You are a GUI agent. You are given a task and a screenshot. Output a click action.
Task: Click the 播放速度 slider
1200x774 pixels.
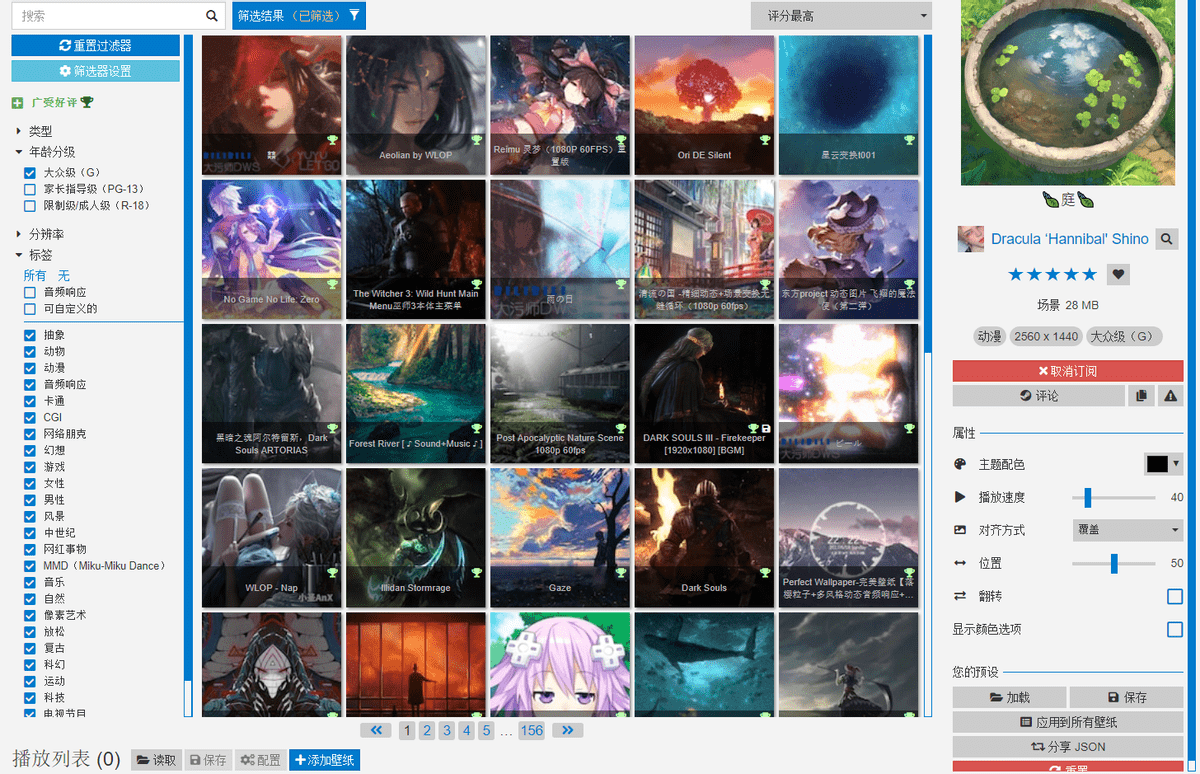pyautogui.click(x=1113, y=497)
